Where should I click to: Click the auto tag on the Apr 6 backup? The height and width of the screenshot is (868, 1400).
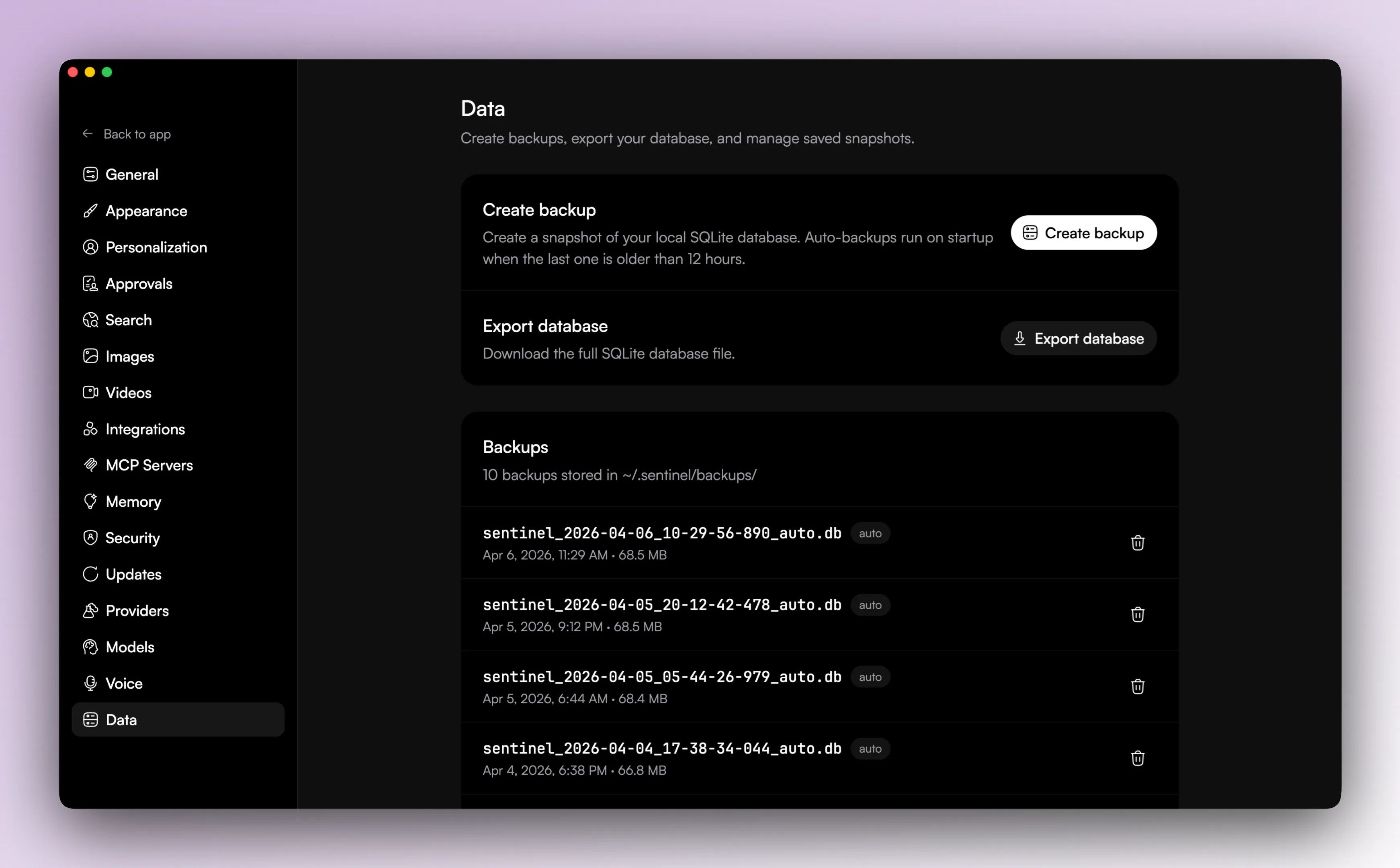coord(870,533)
